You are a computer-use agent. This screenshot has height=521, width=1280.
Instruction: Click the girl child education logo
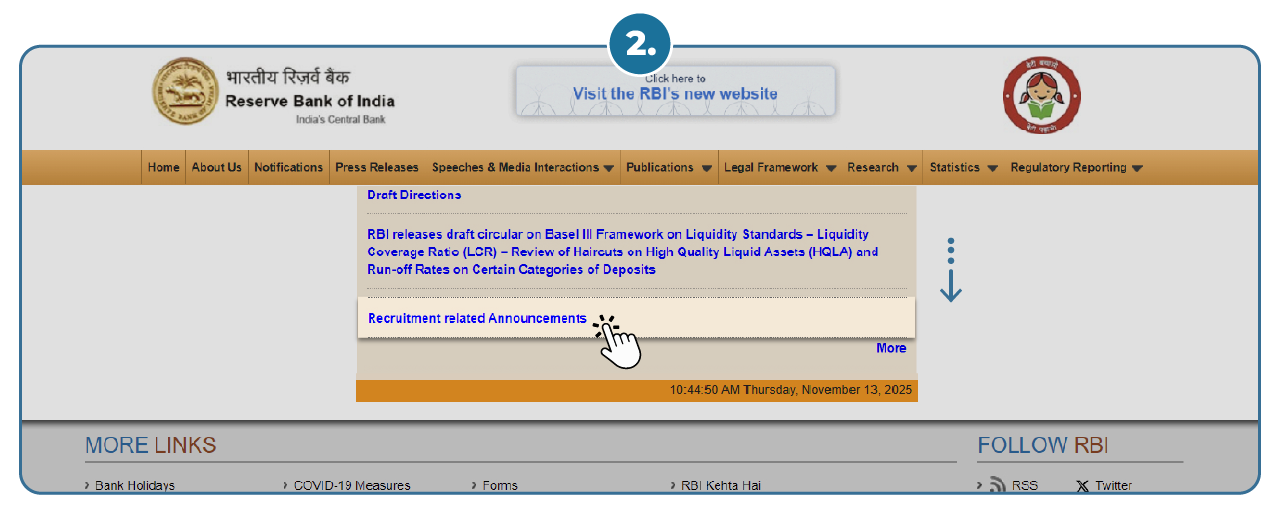point(1042,95)
